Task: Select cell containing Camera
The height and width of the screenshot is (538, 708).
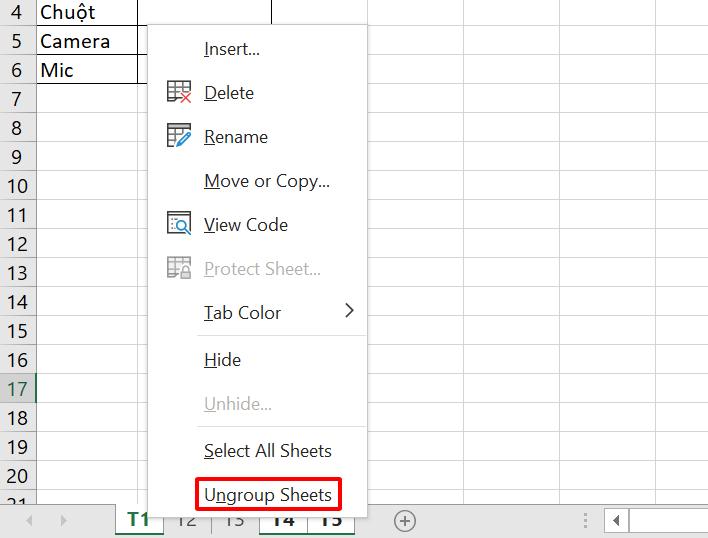Action: click(87, 40)
